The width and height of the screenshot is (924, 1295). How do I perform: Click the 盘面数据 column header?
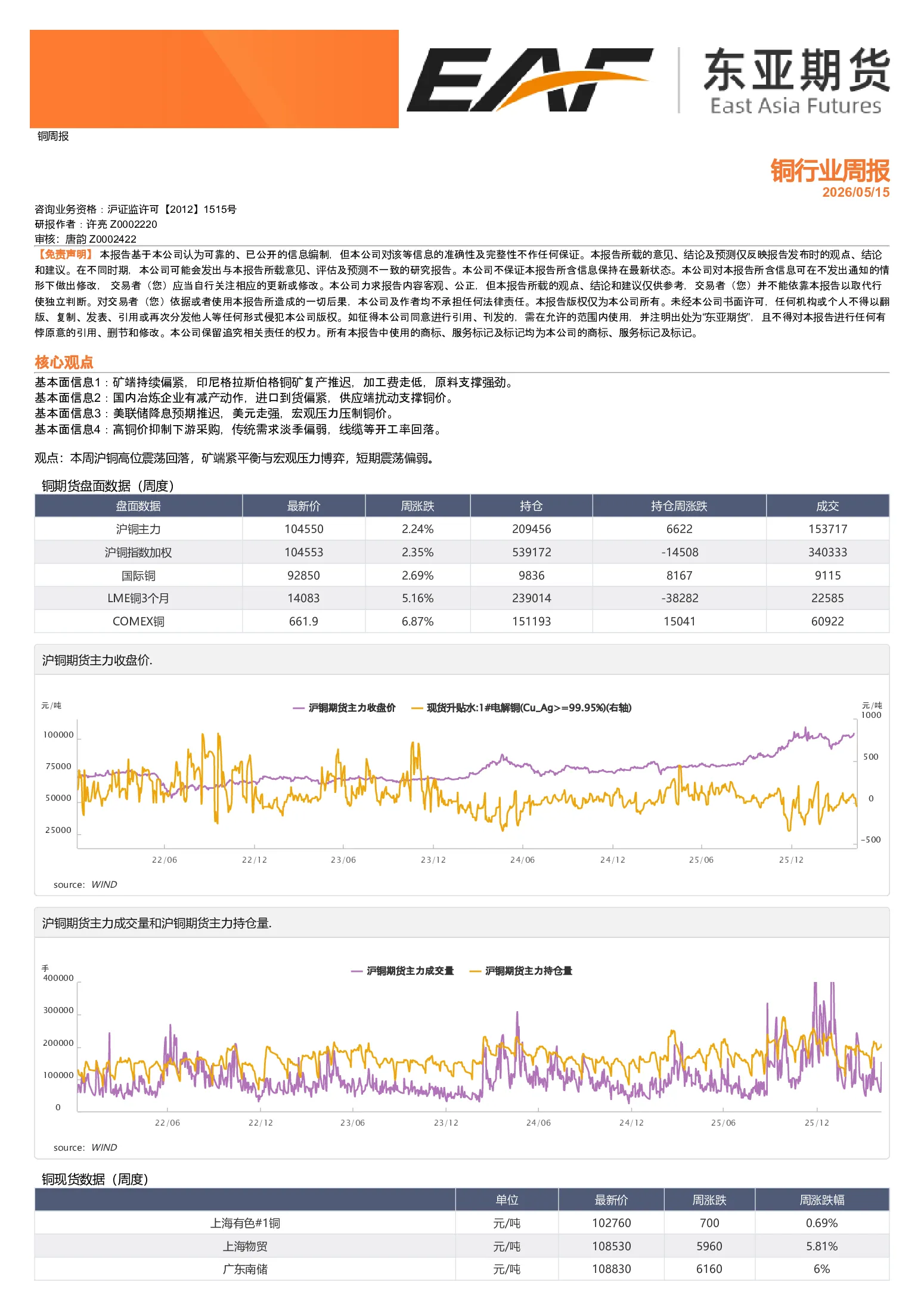pyautogui.click(x=138, y=506)
